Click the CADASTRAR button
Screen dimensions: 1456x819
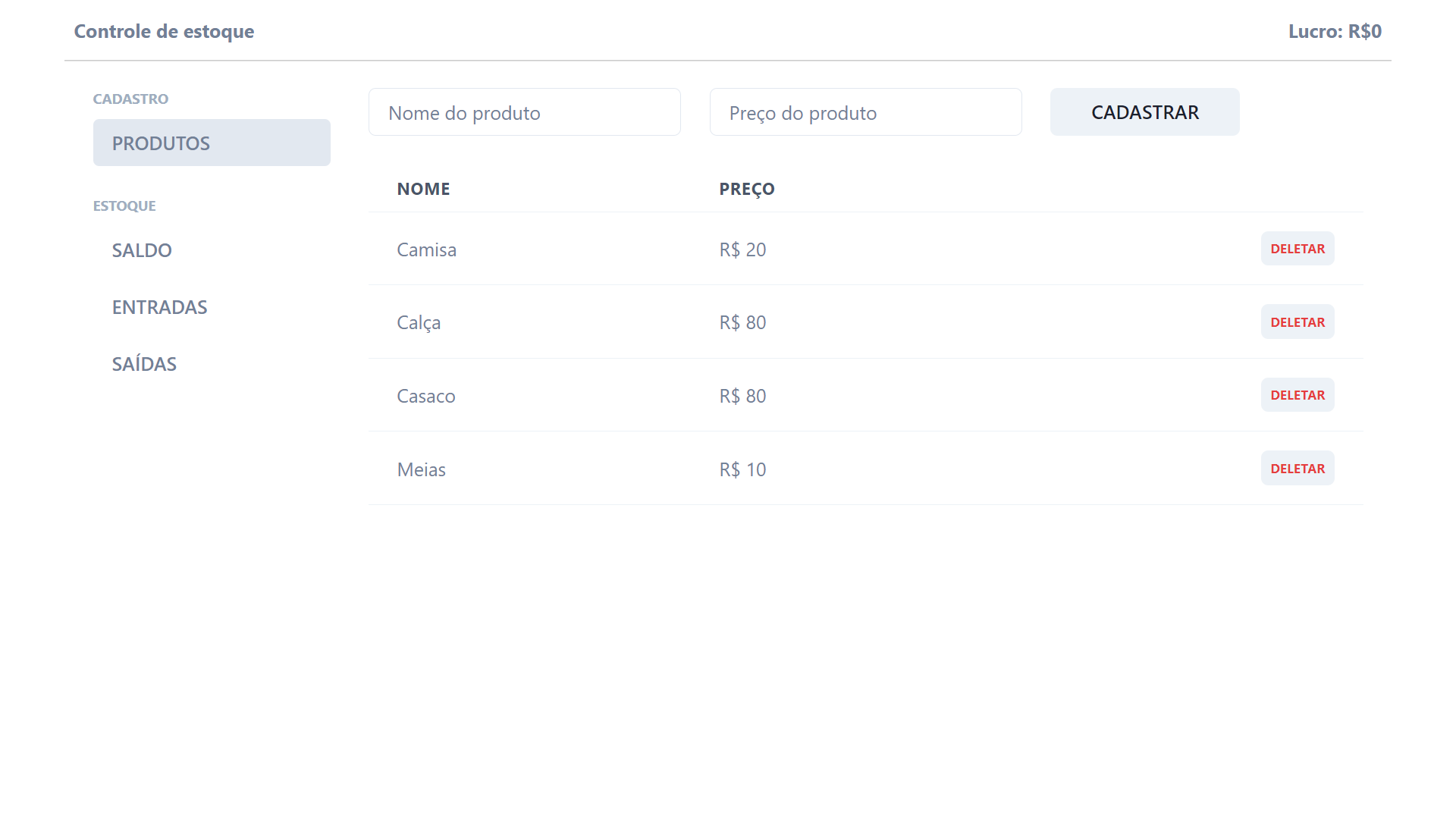click(1144, 111)
